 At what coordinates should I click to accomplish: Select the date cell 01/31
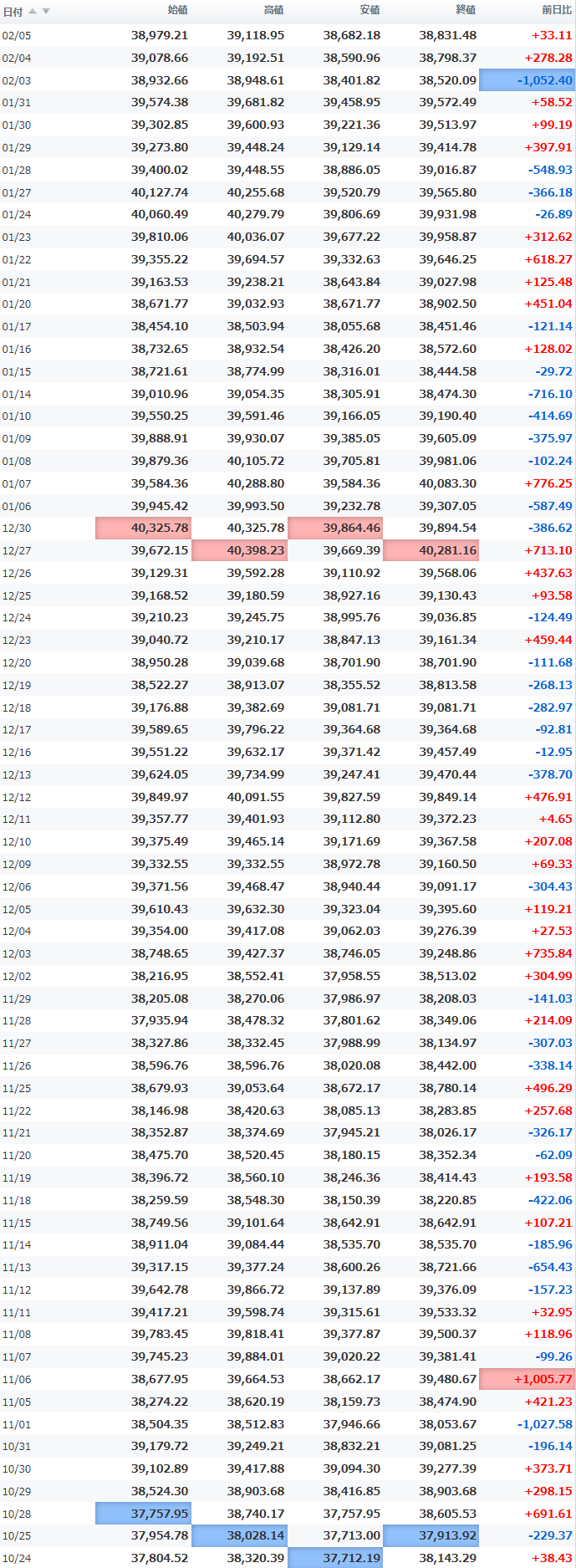17,103
